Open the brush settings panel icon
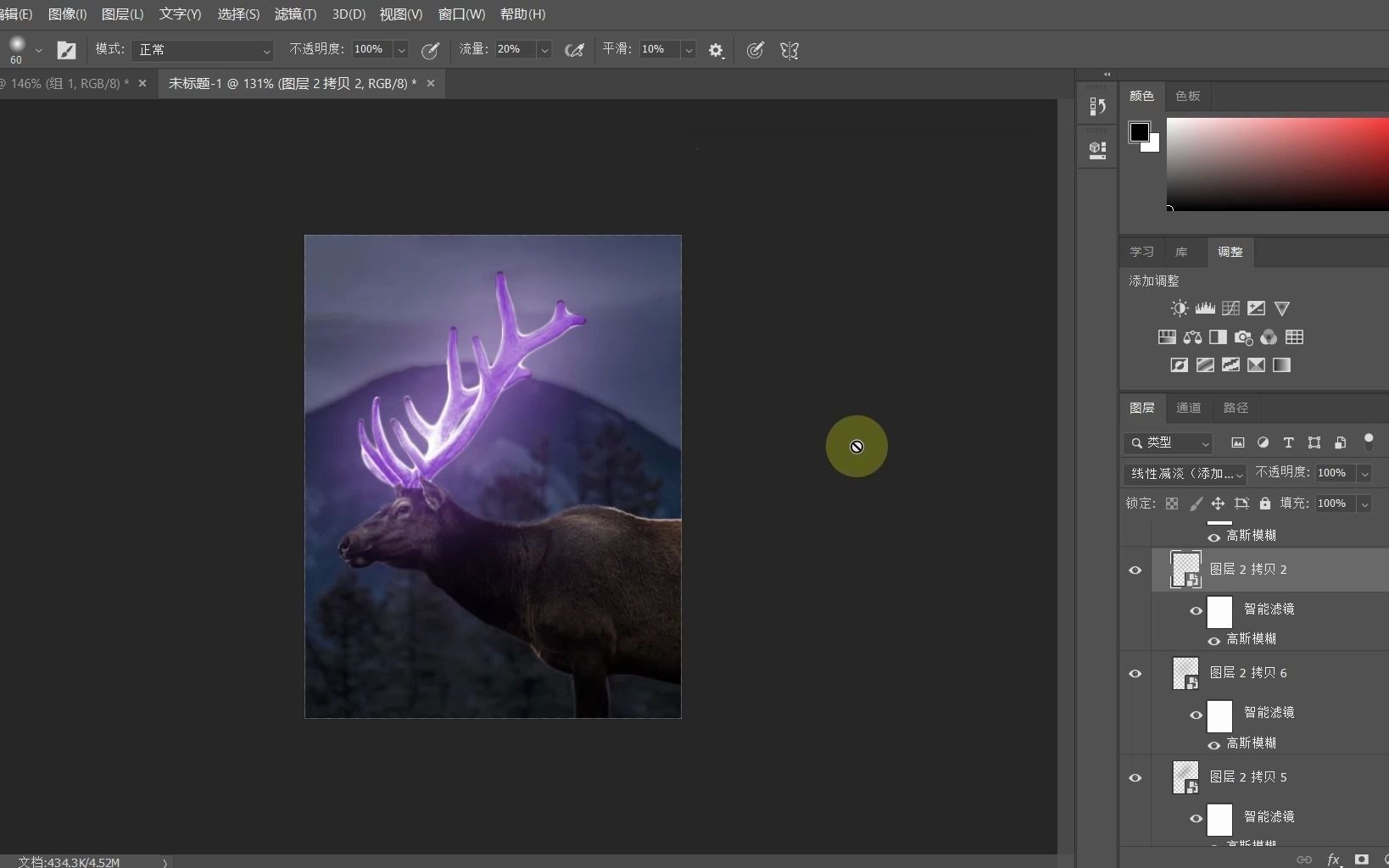 tap(66, 50)
